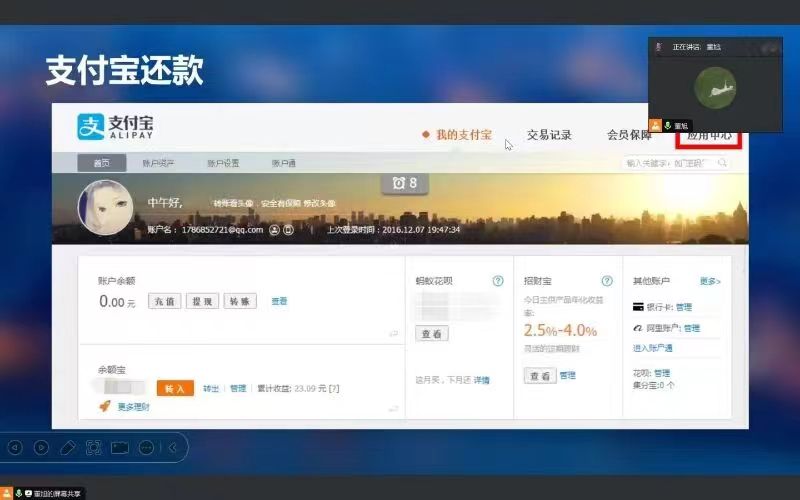Image resolution: width=800 pixels, height=500 pixels.
Task: Open 交易记录 top navigation
Action: [x=549, y=135]
